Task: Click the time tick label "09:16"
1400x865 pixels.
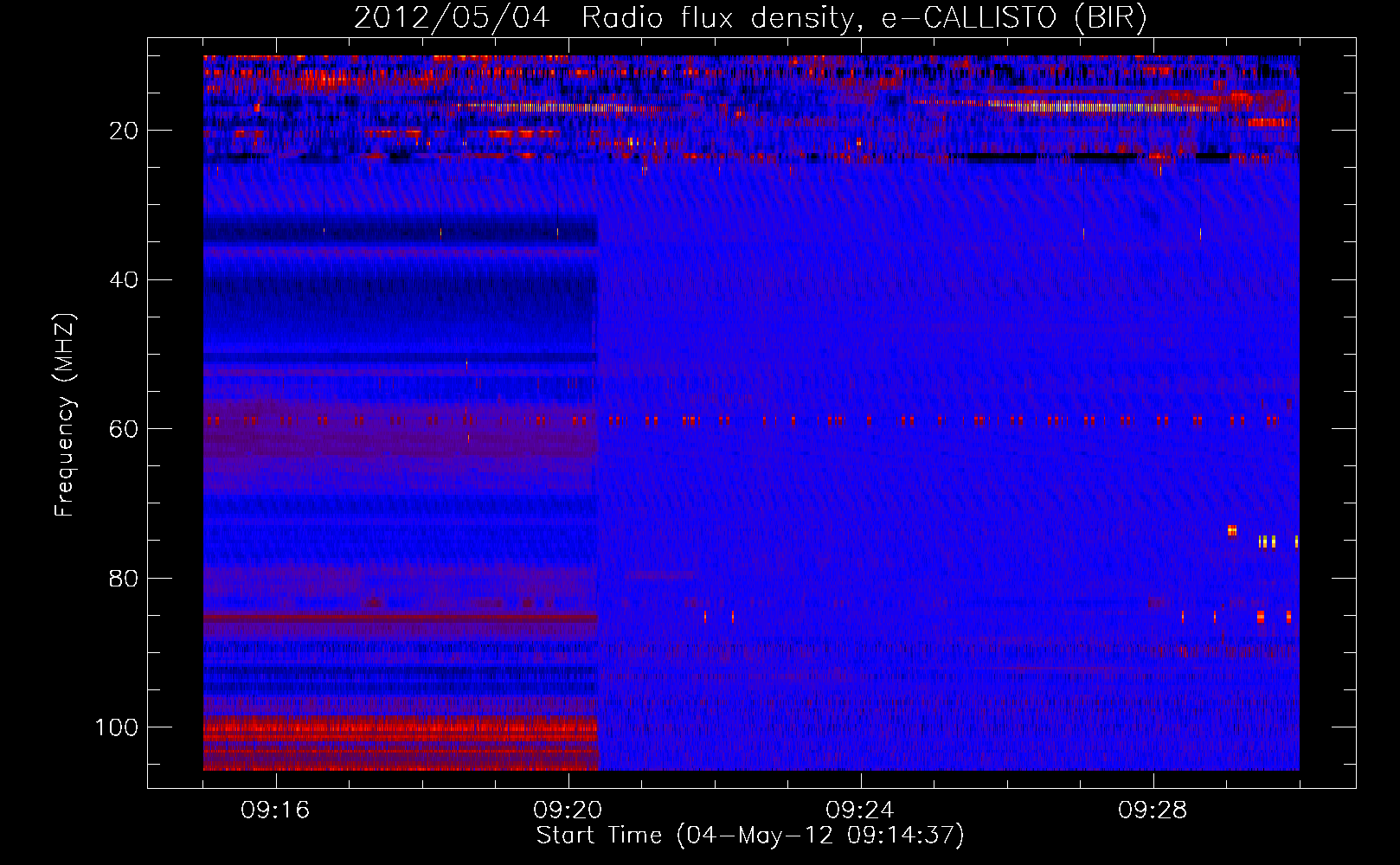Action: coord(275,811)
